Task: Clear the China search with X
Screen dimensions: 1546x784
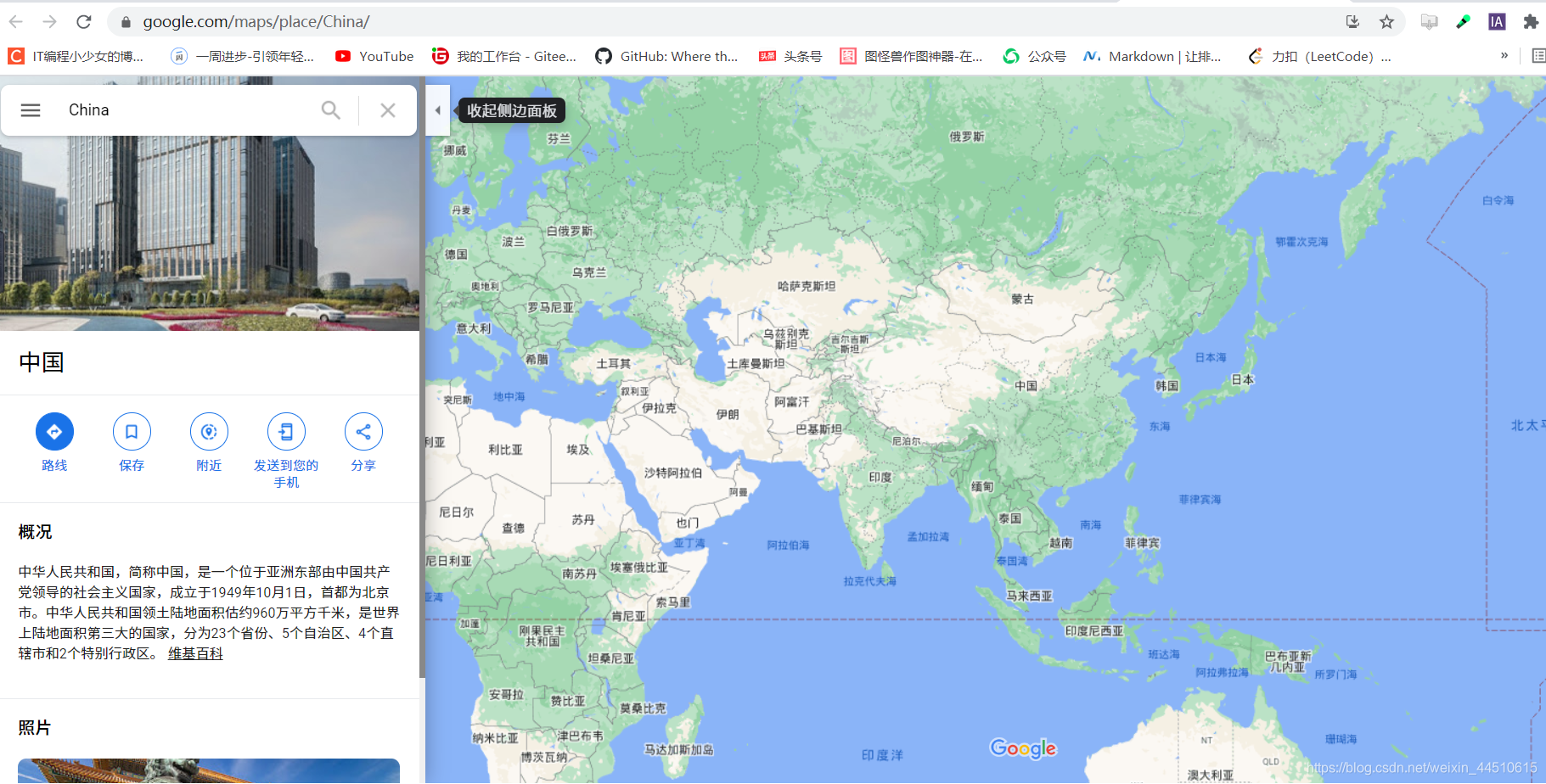Action: point(388,110)
